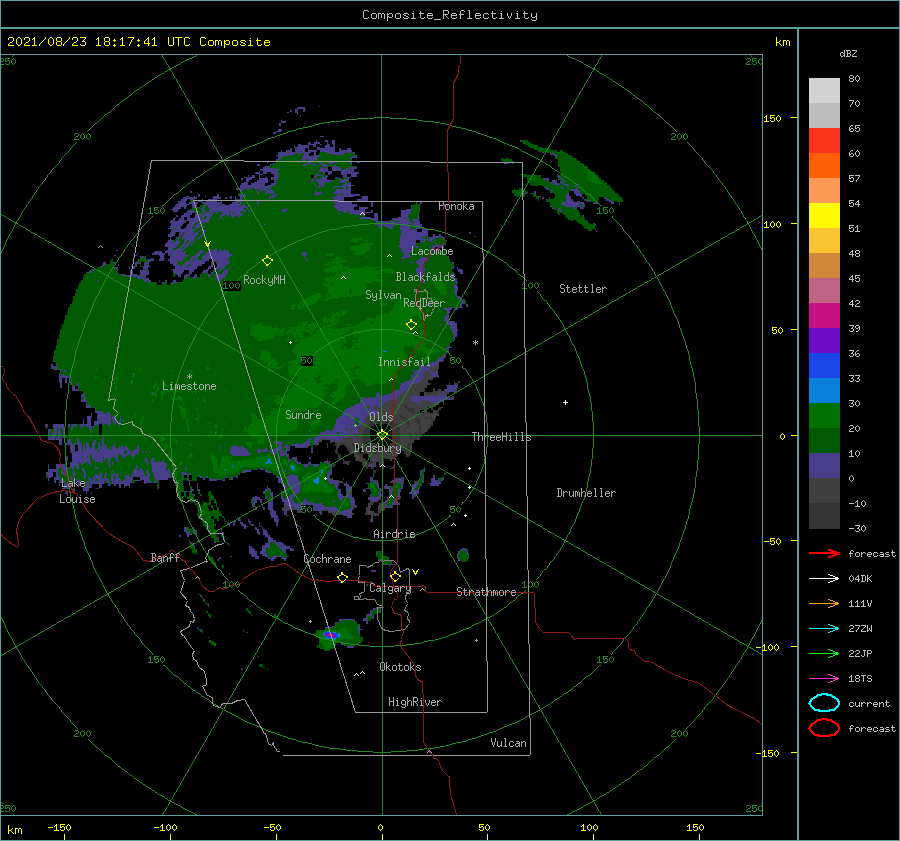Click the Vulcan label
Viewport: 900px width, 841px height.
(508, 743)
